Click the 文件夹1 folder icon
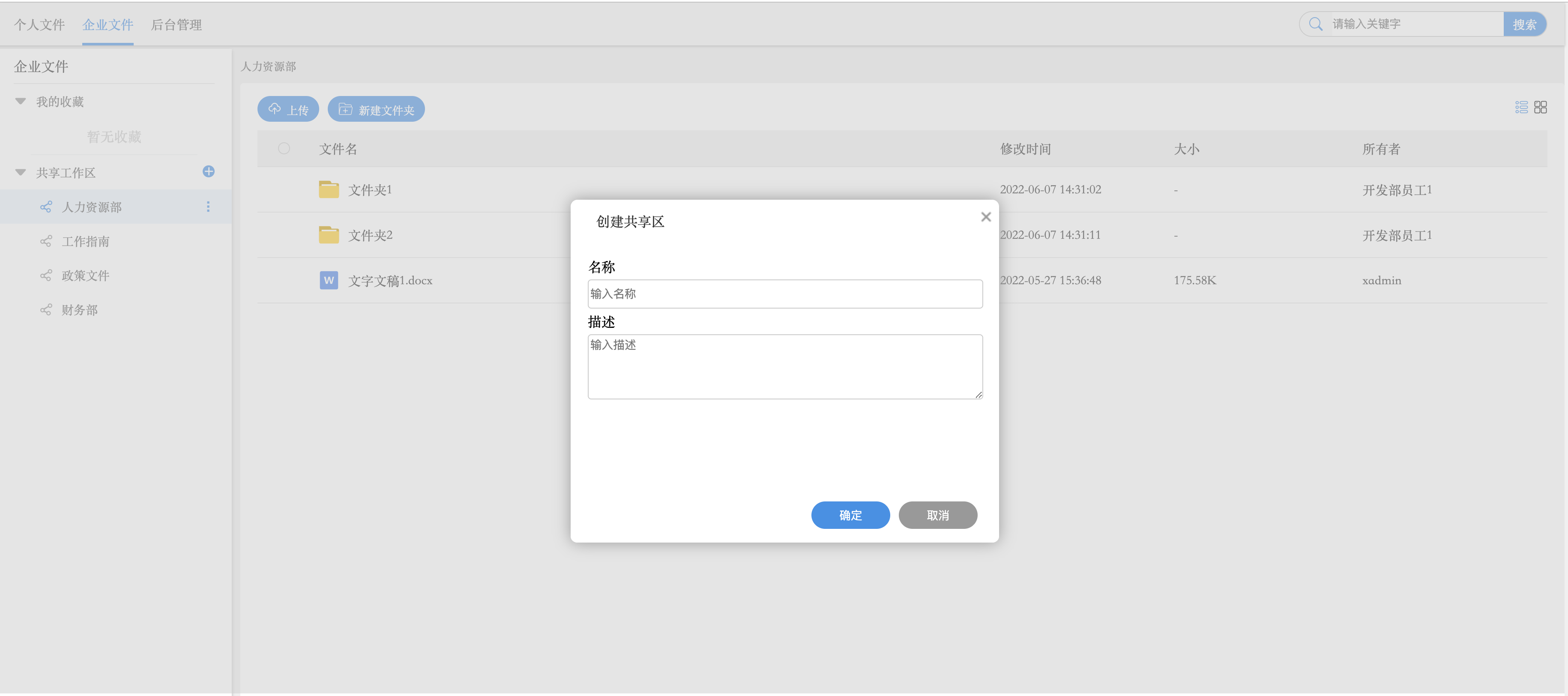Screen dimensions: 1568x696 [329, 189]
